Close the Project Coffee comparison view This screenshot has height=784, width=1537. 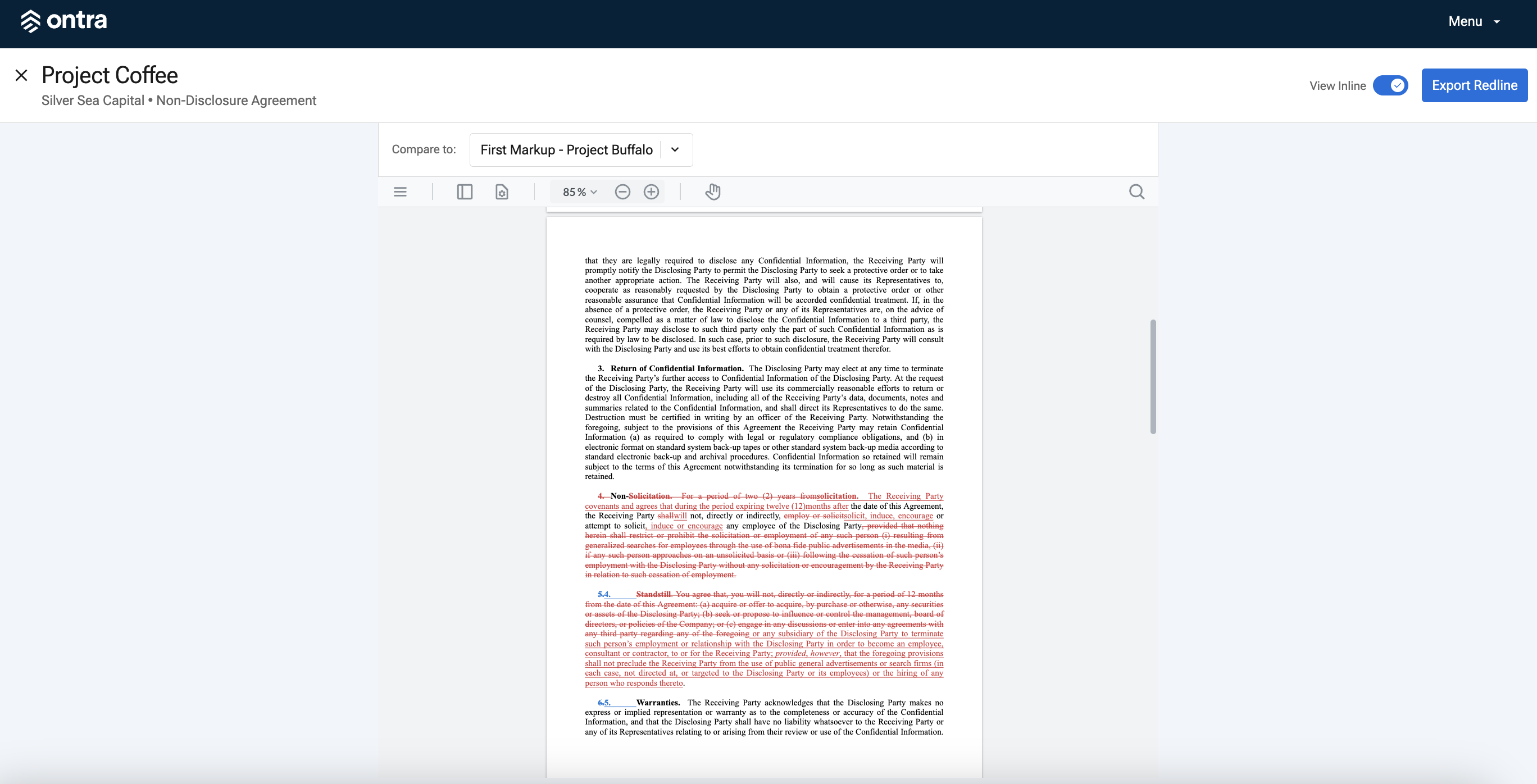coord(21,75)
